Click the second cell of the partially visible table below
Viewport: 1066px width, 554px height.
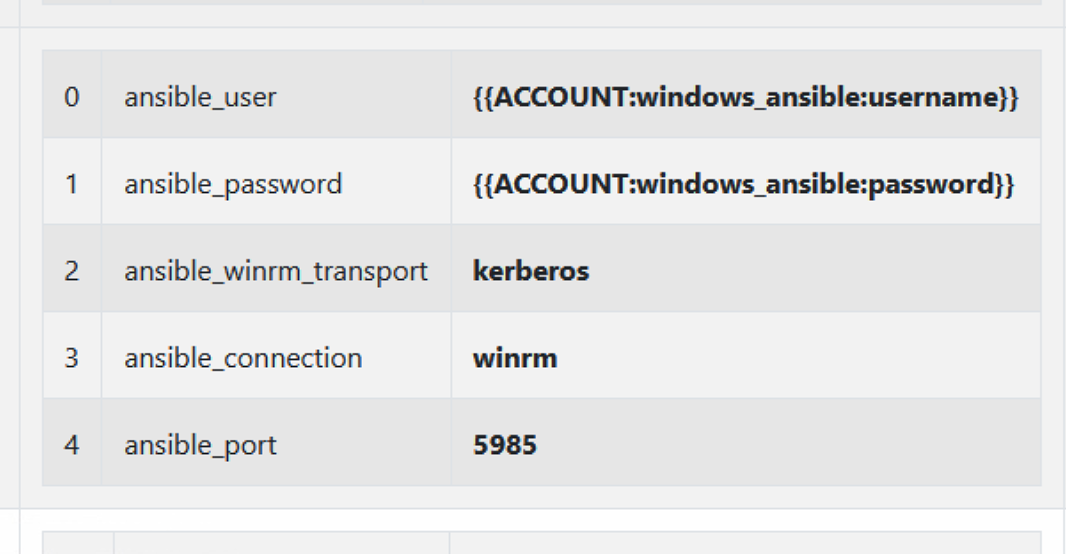point(281,543)
